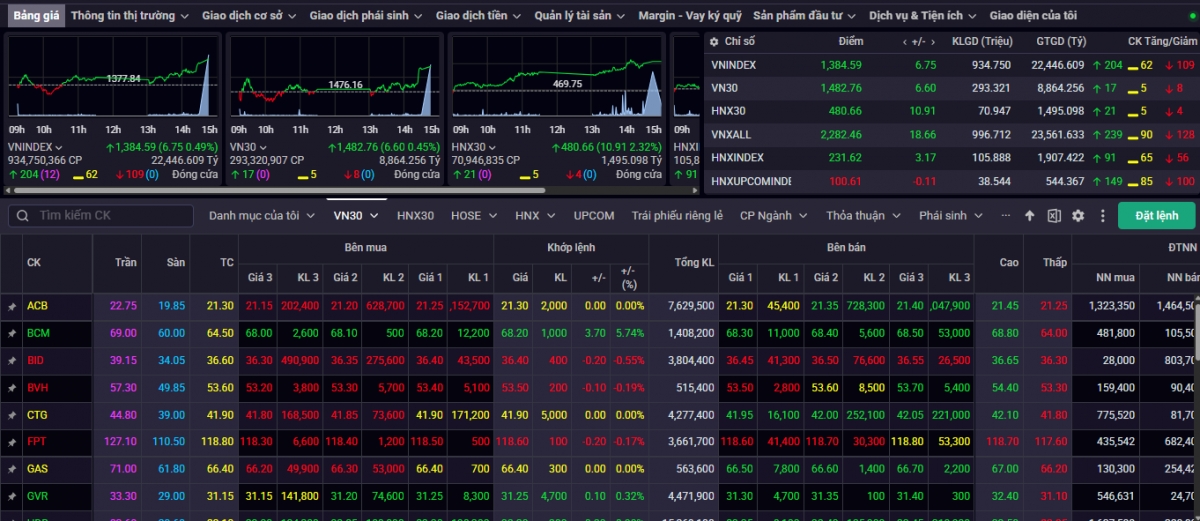Click the right arrow beside +/- header
The image size is (1200, 521).
(x=932, y=42)
